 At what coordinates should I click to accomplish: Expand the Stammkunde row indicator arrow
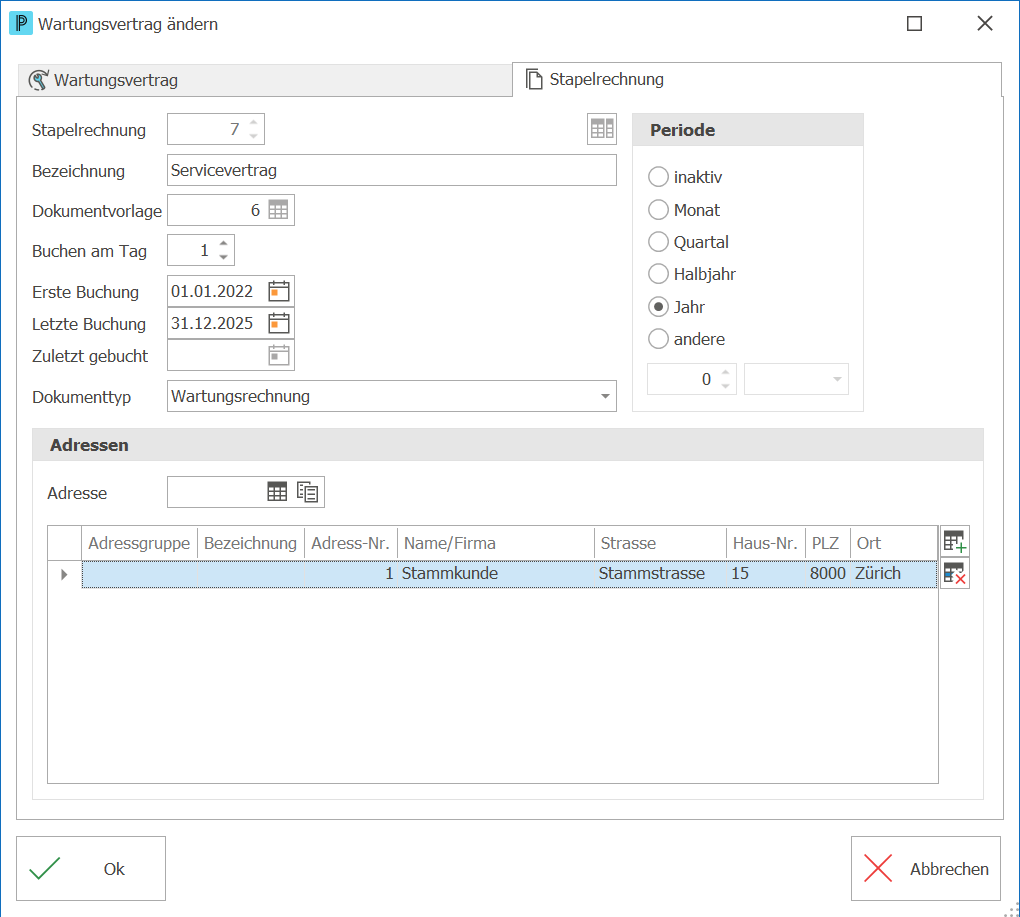pyautogui.click(x=64, y=574)
